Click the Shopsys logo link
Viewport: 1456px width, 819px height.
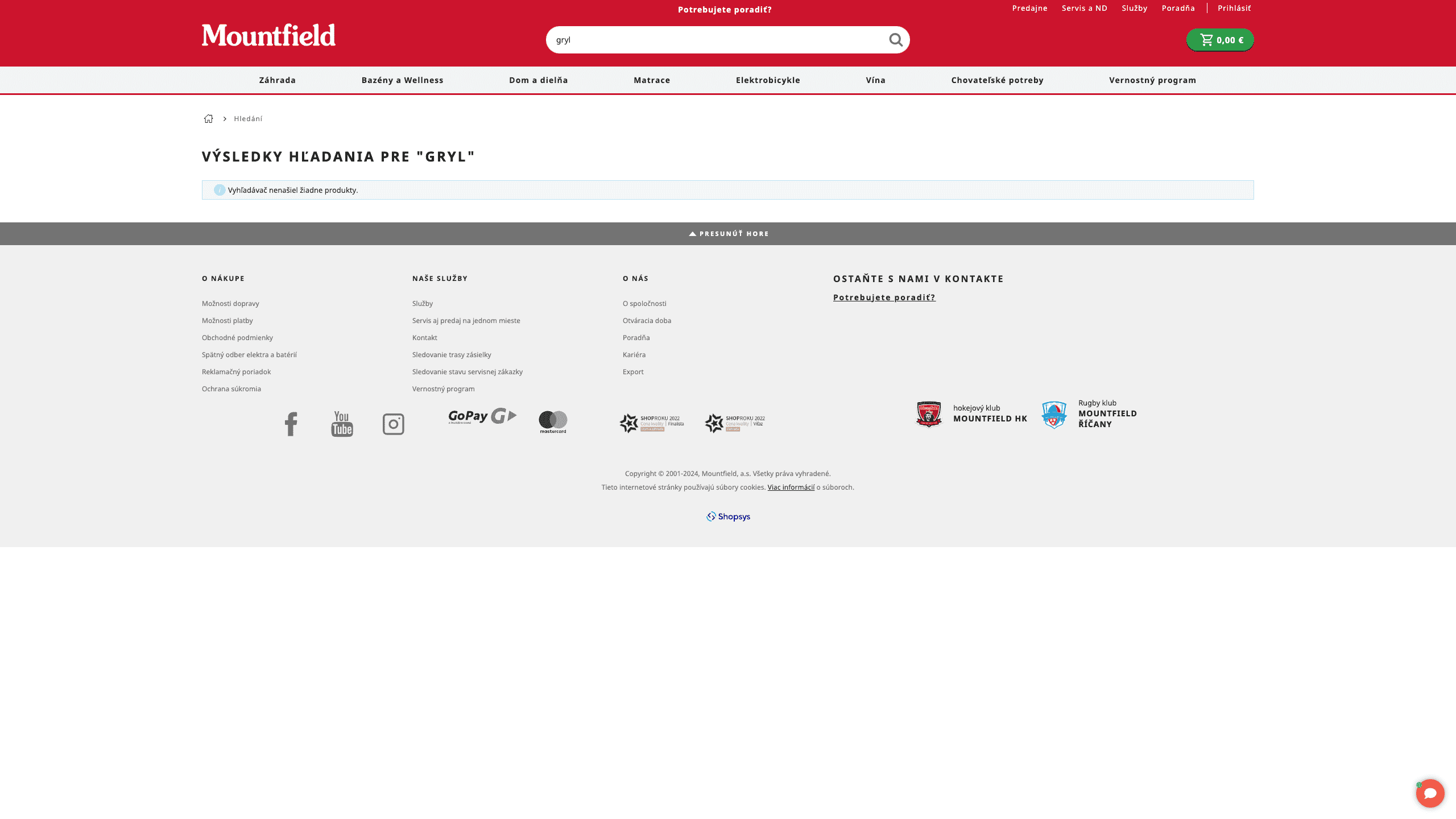728,516
